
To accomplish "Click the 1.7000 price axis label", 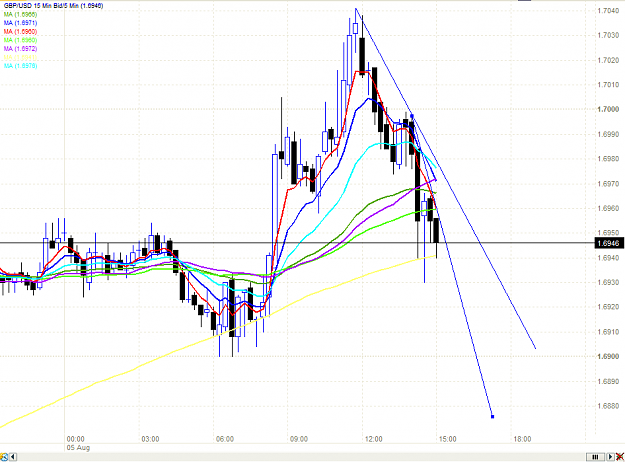I will pyautogui.click(x=608, y=109).
